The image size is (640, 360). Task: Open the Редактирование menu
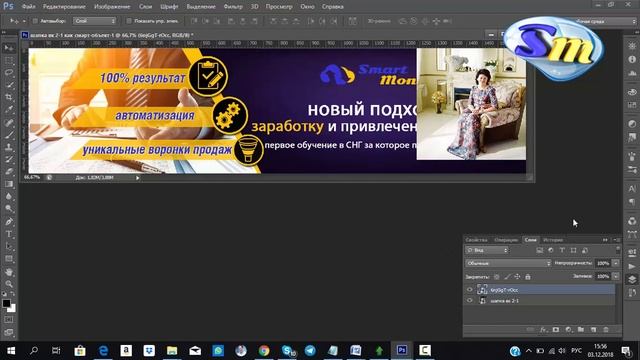[64, 7]
